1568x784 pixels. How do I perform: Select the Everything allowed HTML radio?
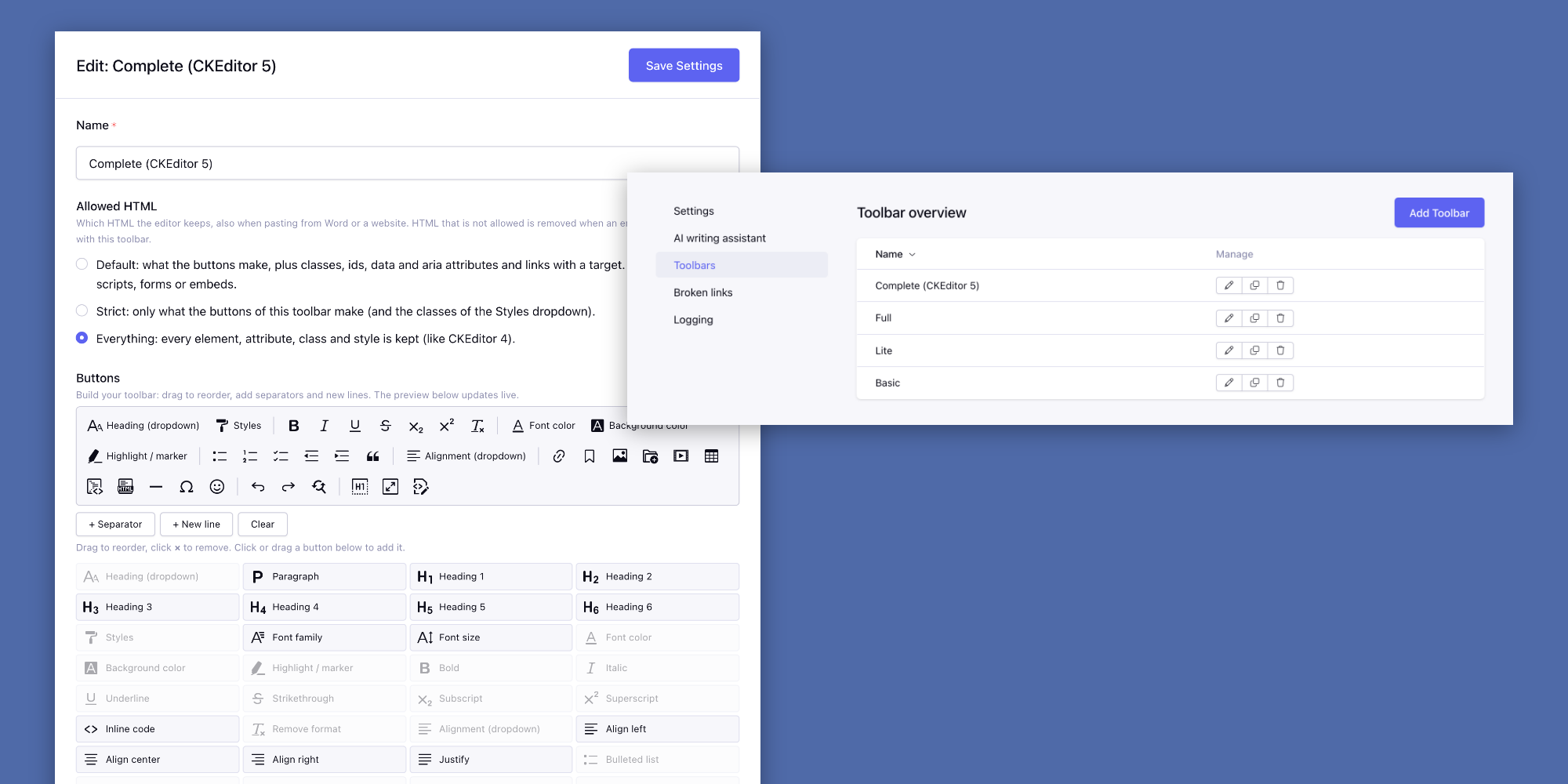[x=82, y=338]
